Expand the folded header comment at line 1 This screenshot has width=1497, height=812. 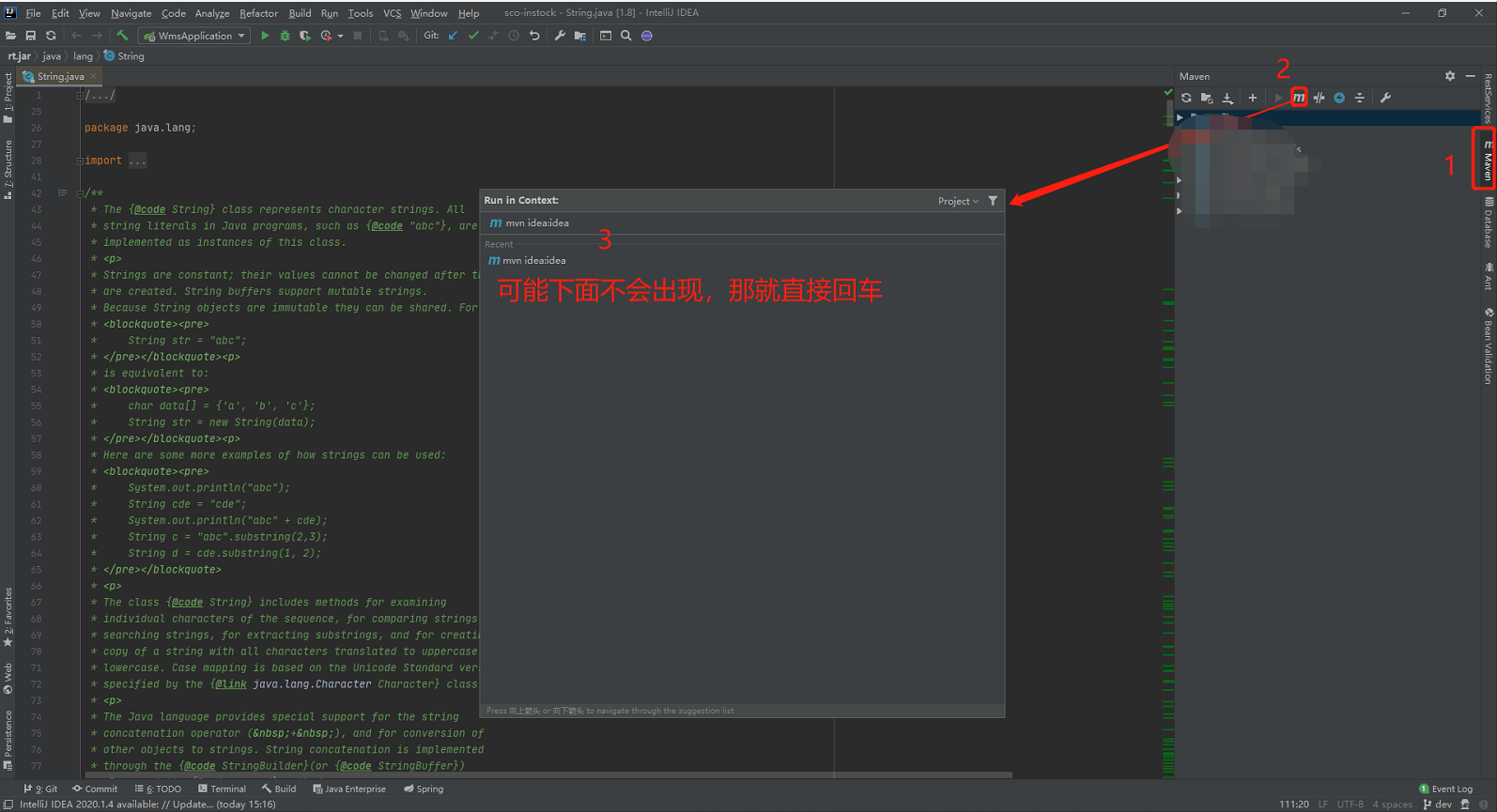[80, 96]
